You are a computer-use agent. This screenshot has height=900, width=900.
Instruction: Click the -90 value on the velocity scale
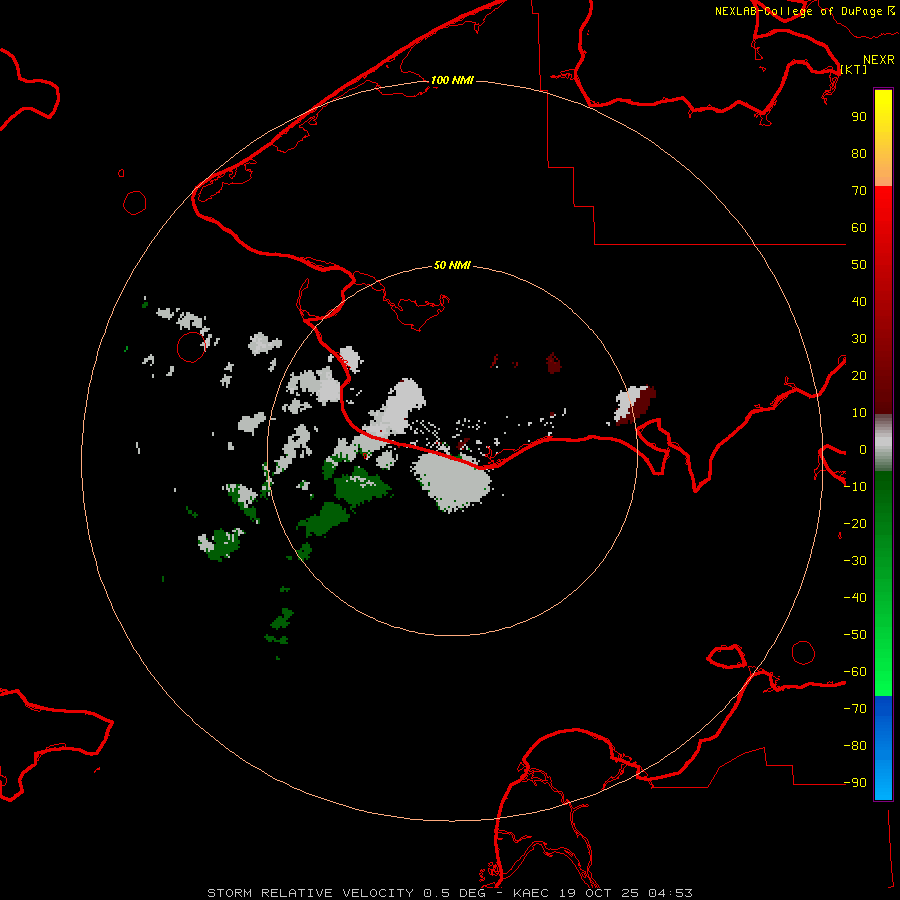click(x=855, y=783)
